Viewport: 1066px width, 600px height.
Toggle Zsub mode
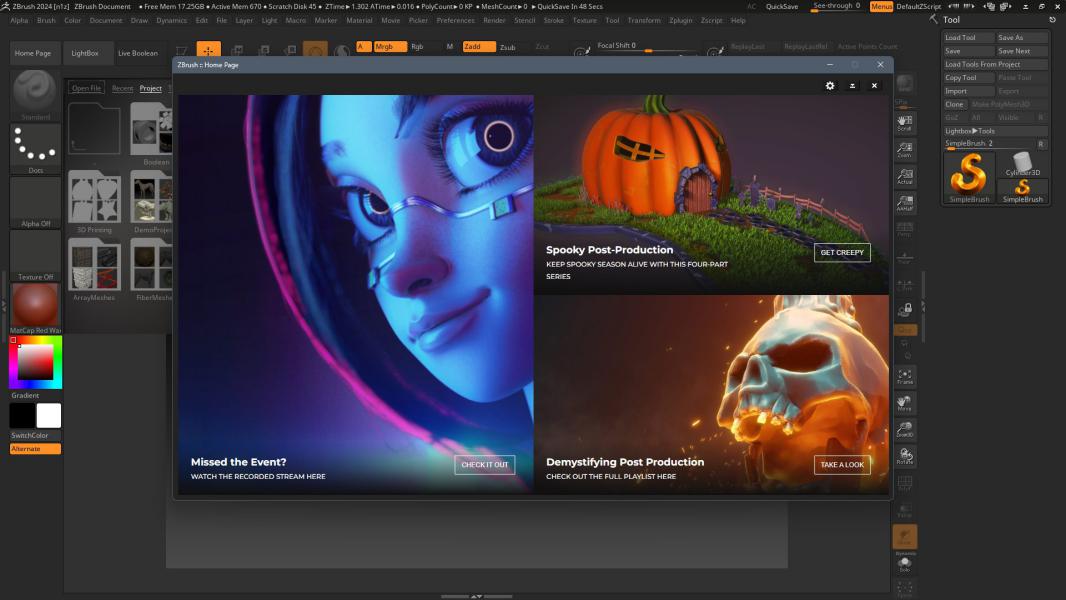508,47
